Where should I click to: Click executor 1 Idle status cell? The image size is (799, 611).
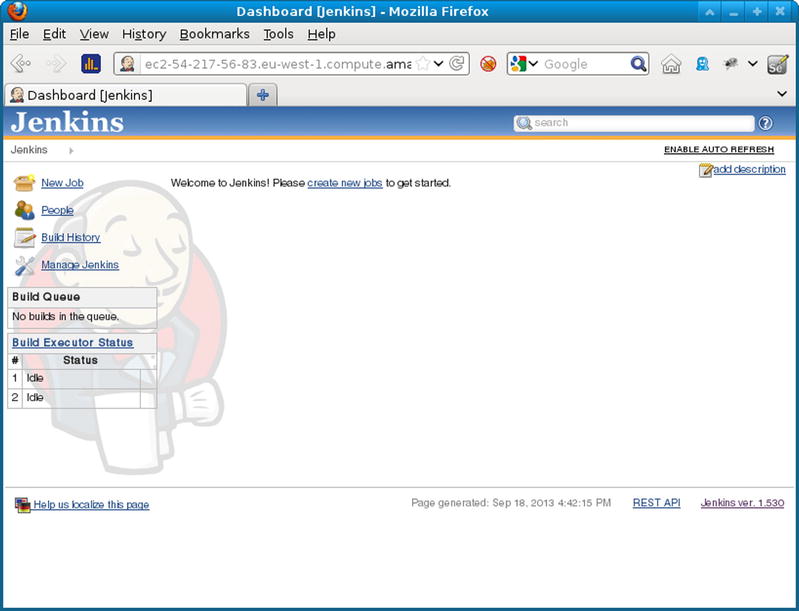tap(81, 378)
